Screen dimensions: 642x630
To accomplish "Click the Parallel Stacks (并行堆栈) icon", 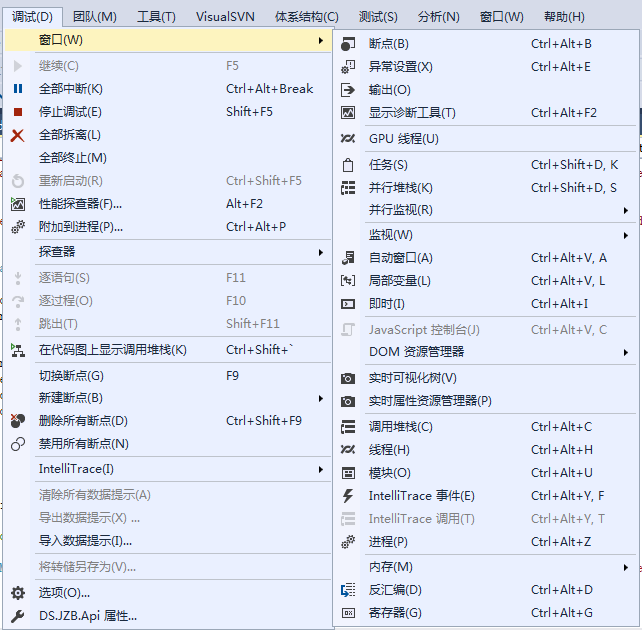I will click(x=348, y=188).
